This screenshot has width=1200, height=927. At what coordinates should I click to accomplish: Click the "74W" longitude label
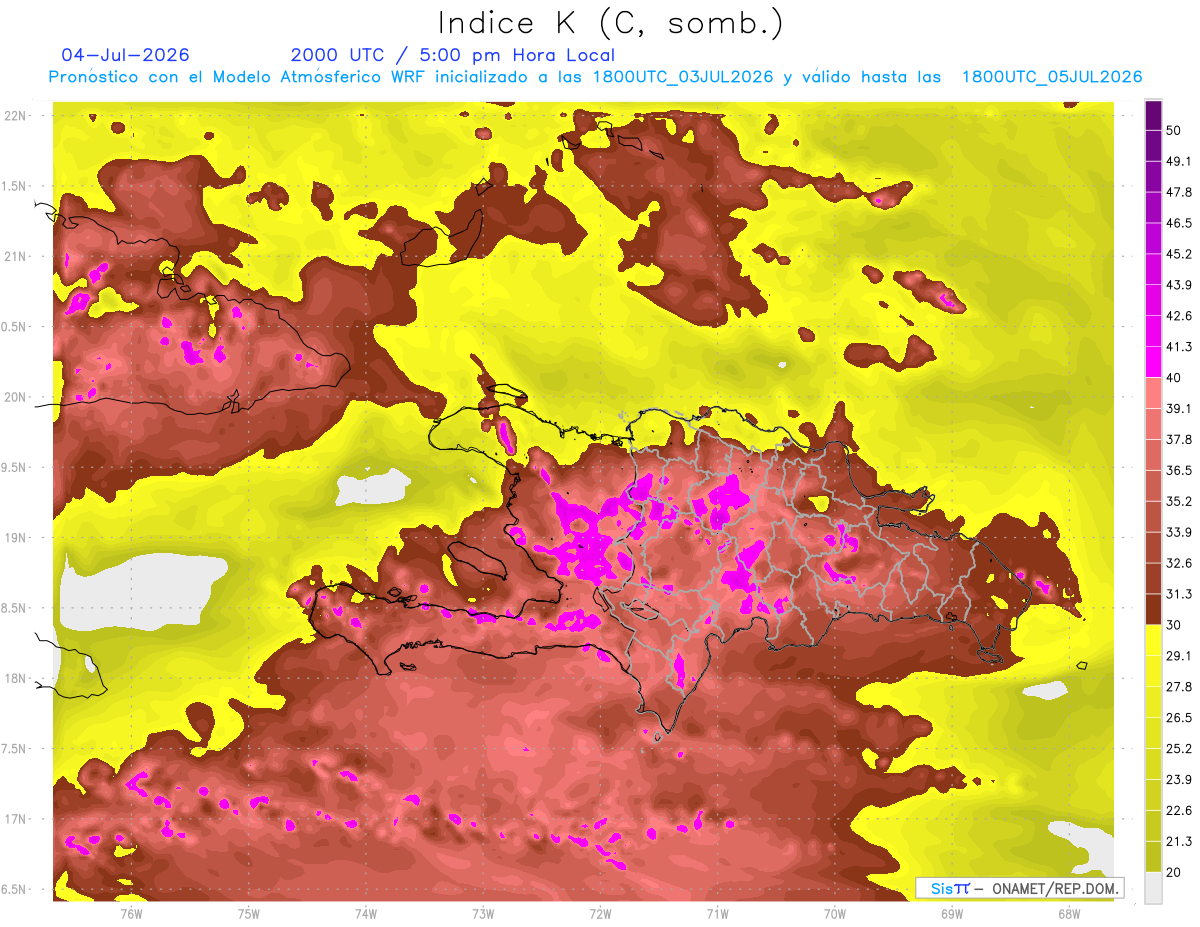coord(366,913)
